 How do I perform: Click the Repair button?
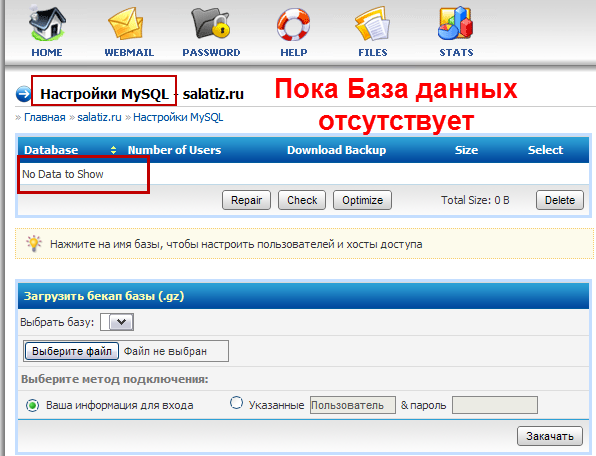click(x=246, y=200)
